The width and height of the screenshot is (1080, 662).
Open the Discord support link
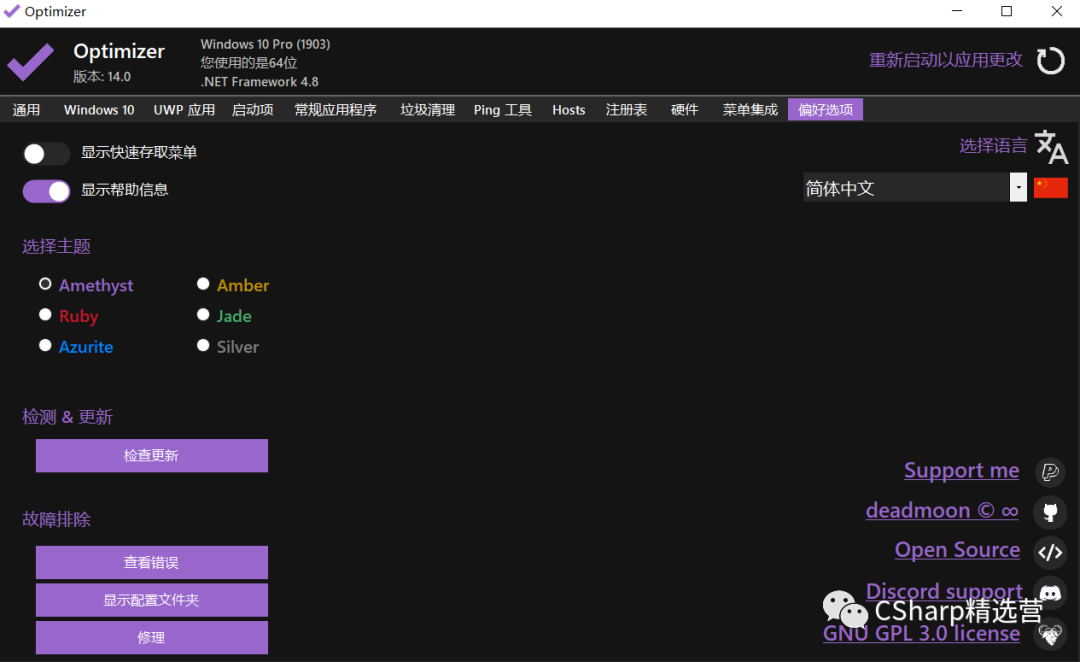pos(944,591)
